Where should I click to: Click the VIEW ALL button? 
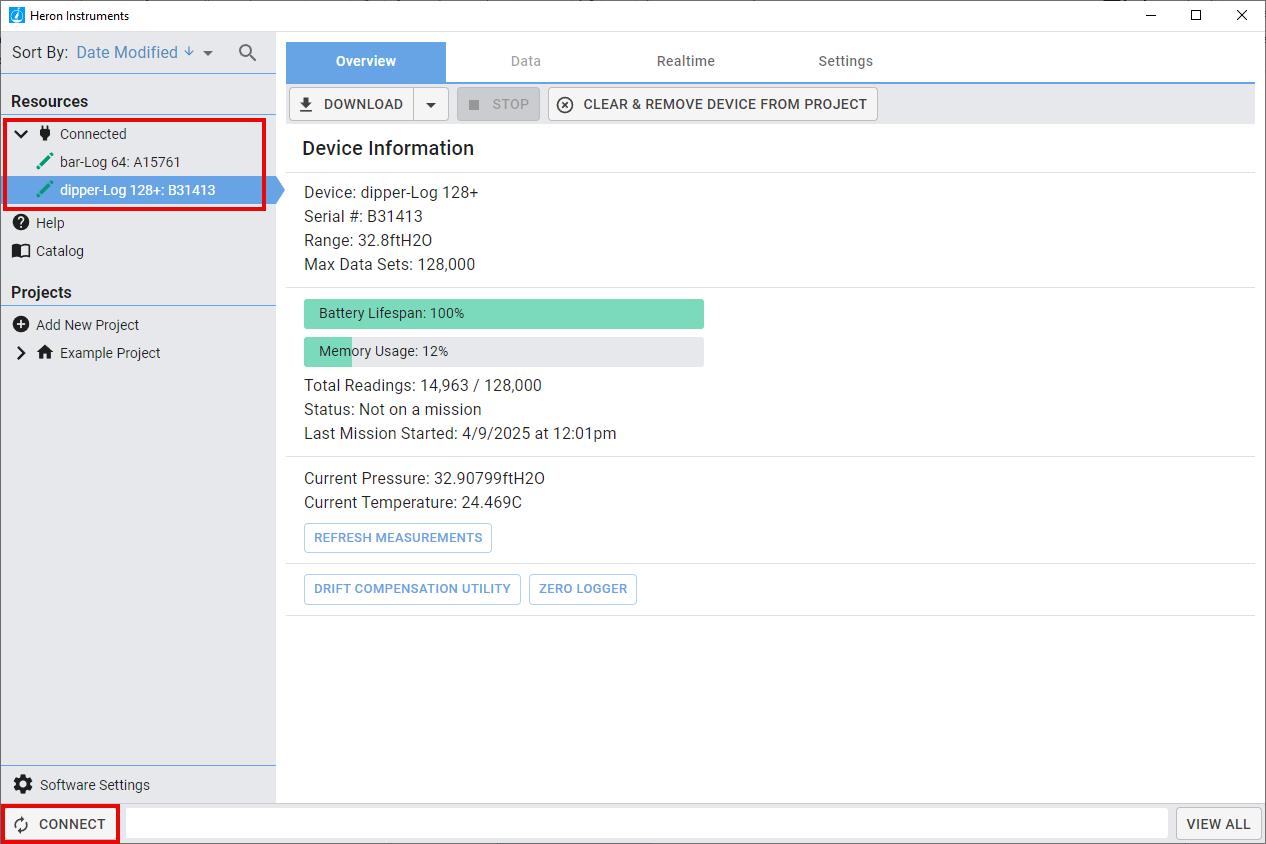pyautogui.click(x=1218, y=824)
